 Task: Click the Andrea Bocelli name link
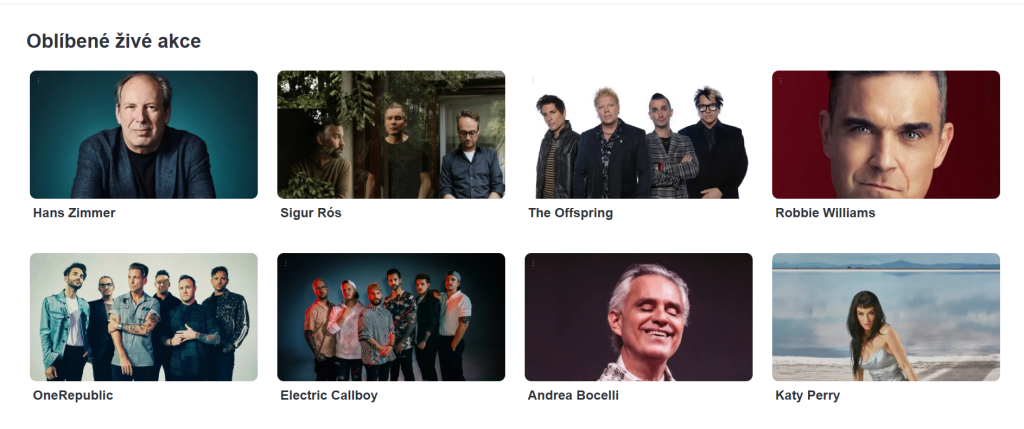click(573, 396)
